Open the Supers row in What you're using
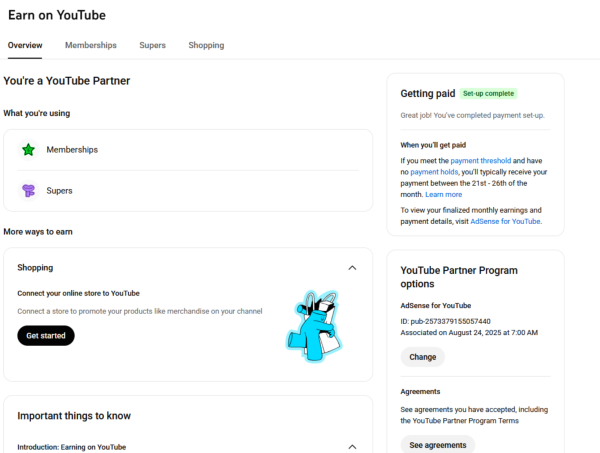 (188, 190)
